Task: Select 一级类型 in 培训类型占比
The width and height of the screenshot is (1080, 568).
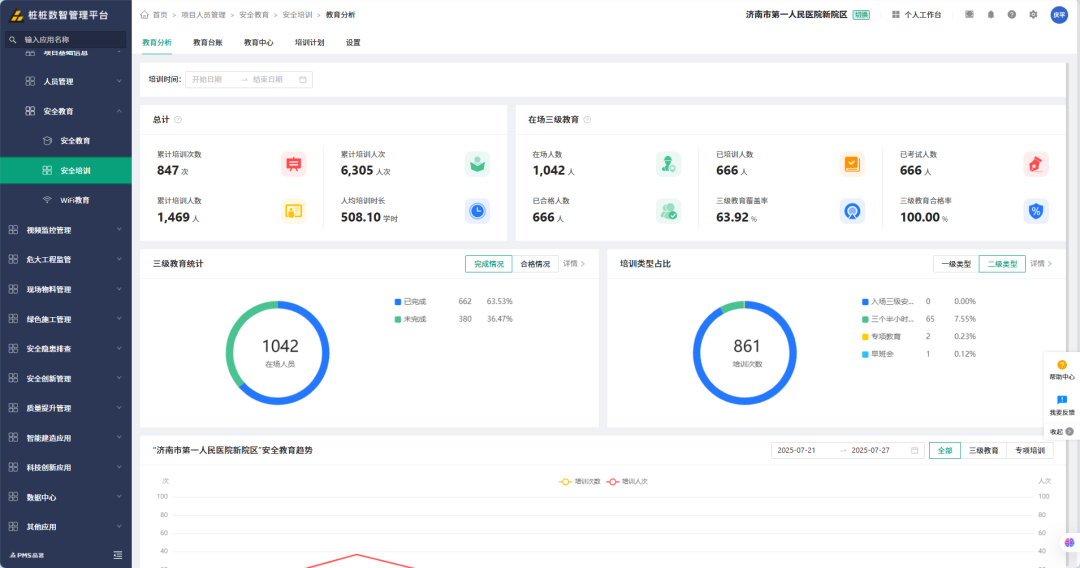Action: [956, 264]
